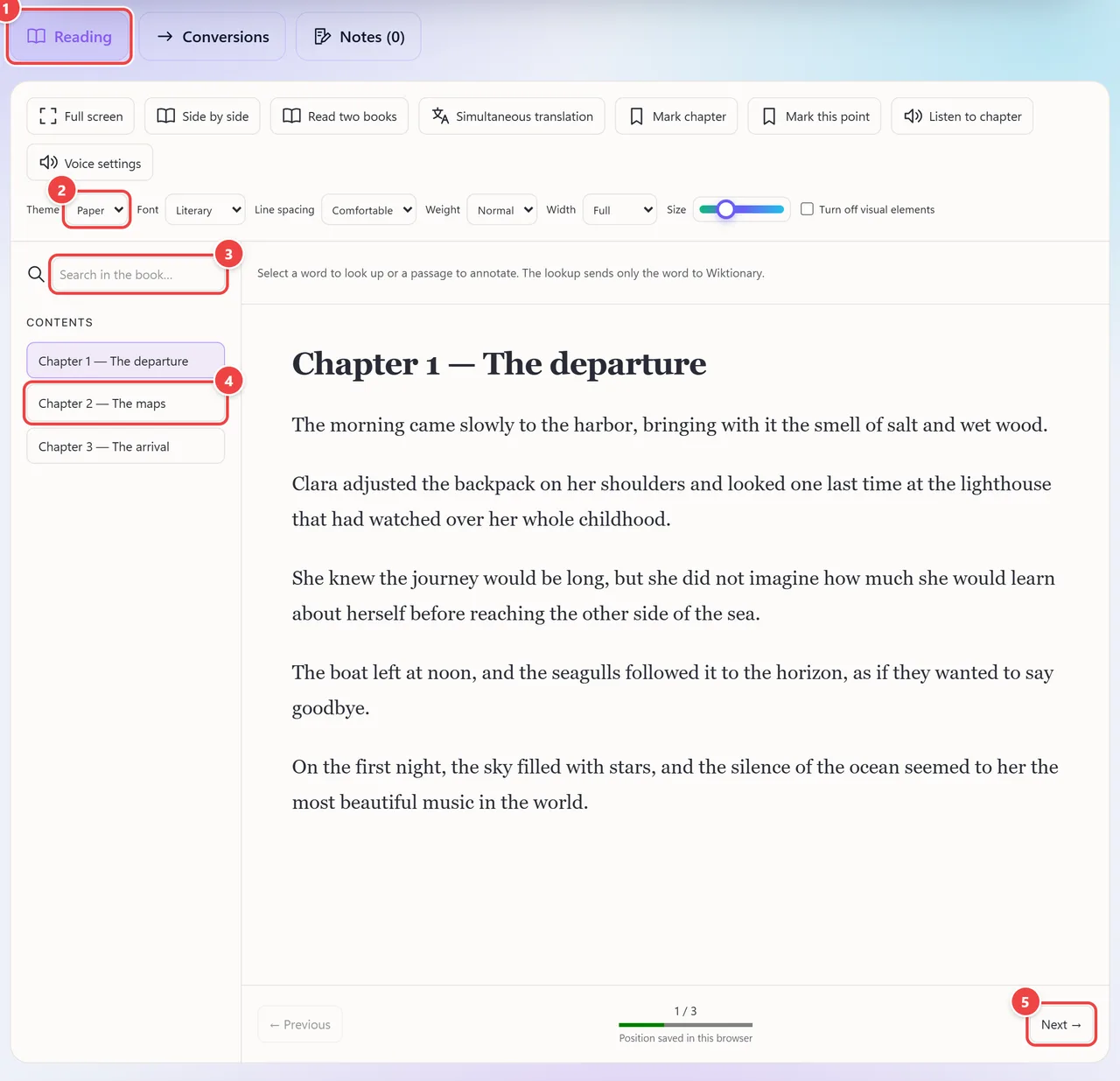Click the Search in the book field
Image resolution: width=1120 pixels, height=1081 pixels.
(x=138, y=275)
